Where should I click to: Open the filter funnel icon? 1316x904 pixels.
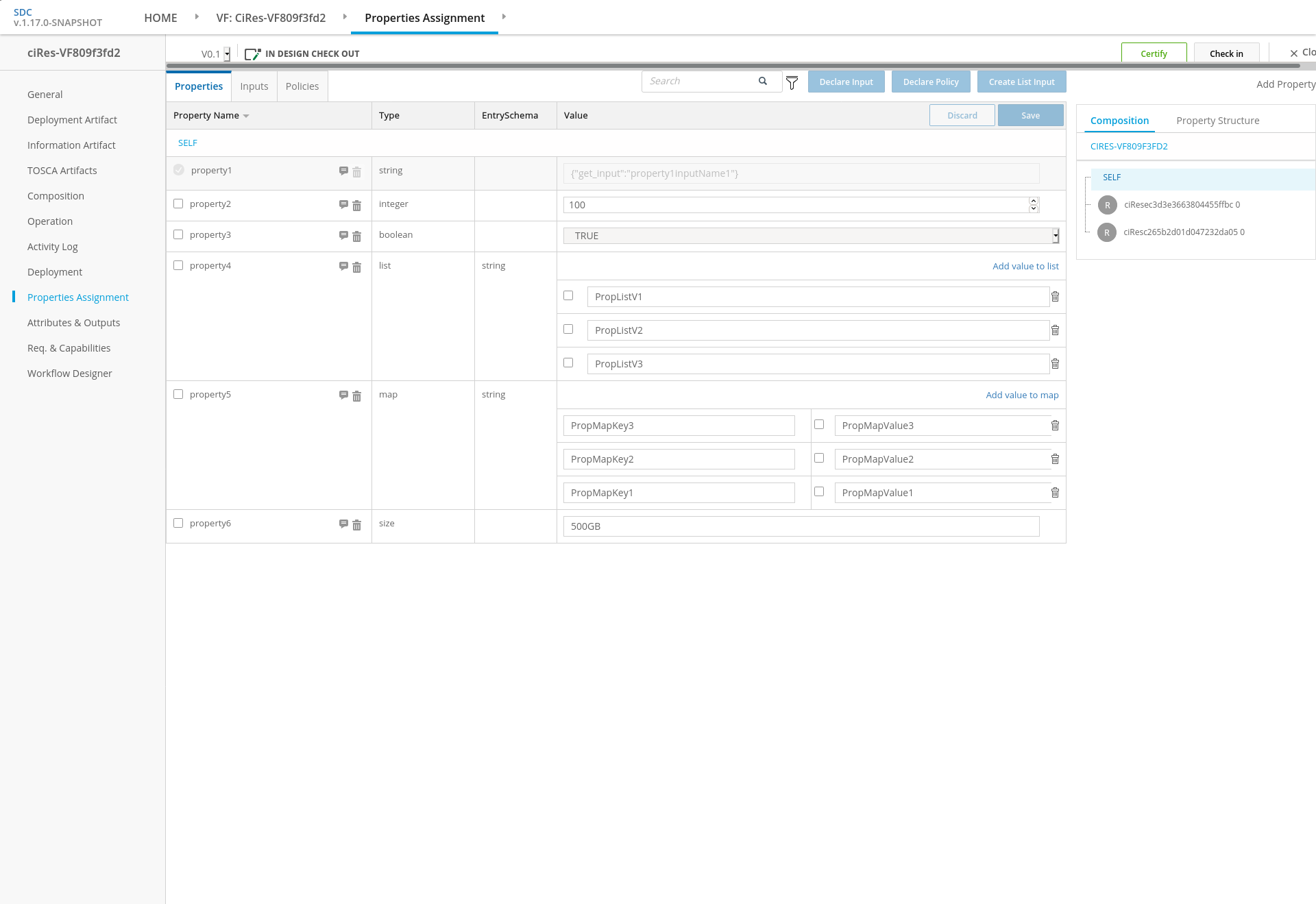pos(792,83)
